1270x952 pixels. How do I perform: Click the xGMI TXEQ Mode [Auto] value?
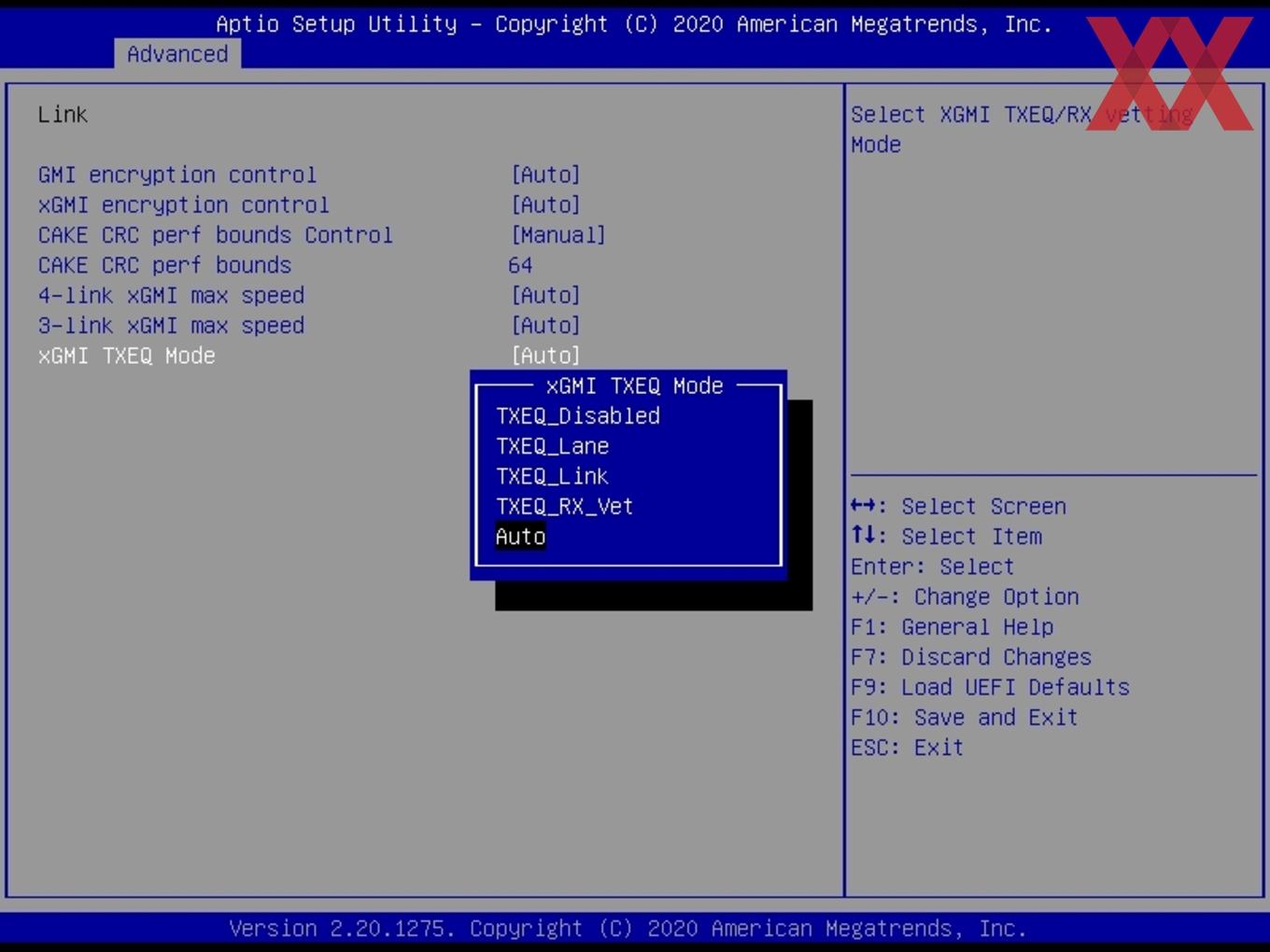(x=546, y=356)
